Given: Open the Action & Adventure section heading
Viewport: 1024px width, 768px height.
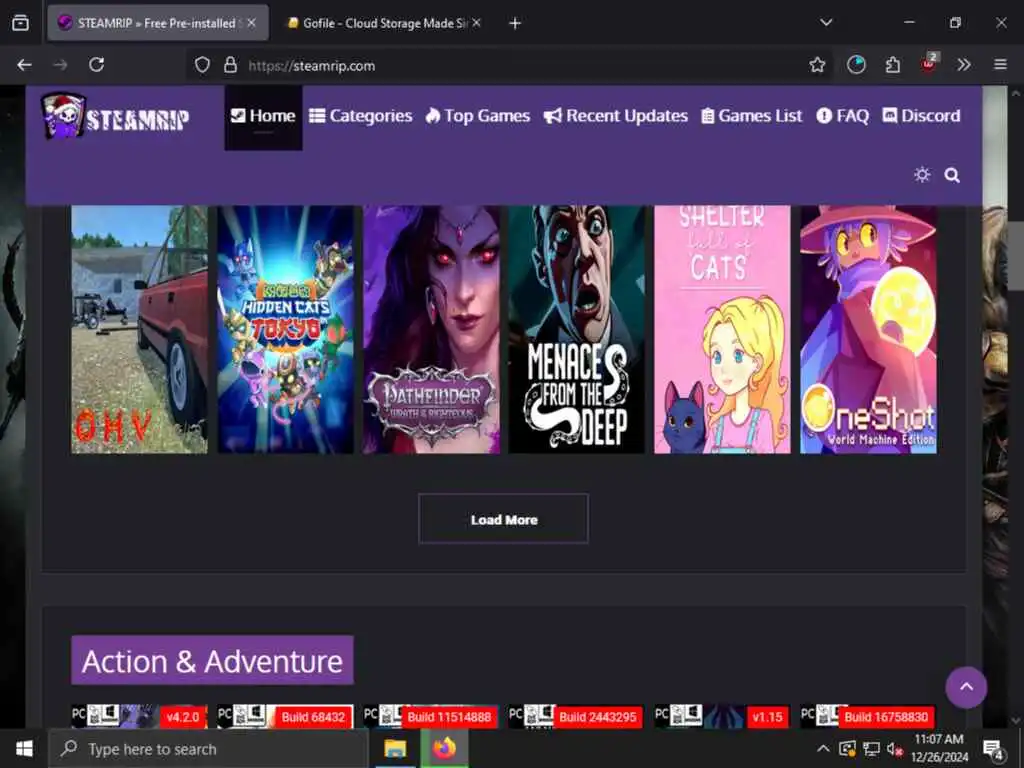Looking at the screenshot, I should coord(212,660).
